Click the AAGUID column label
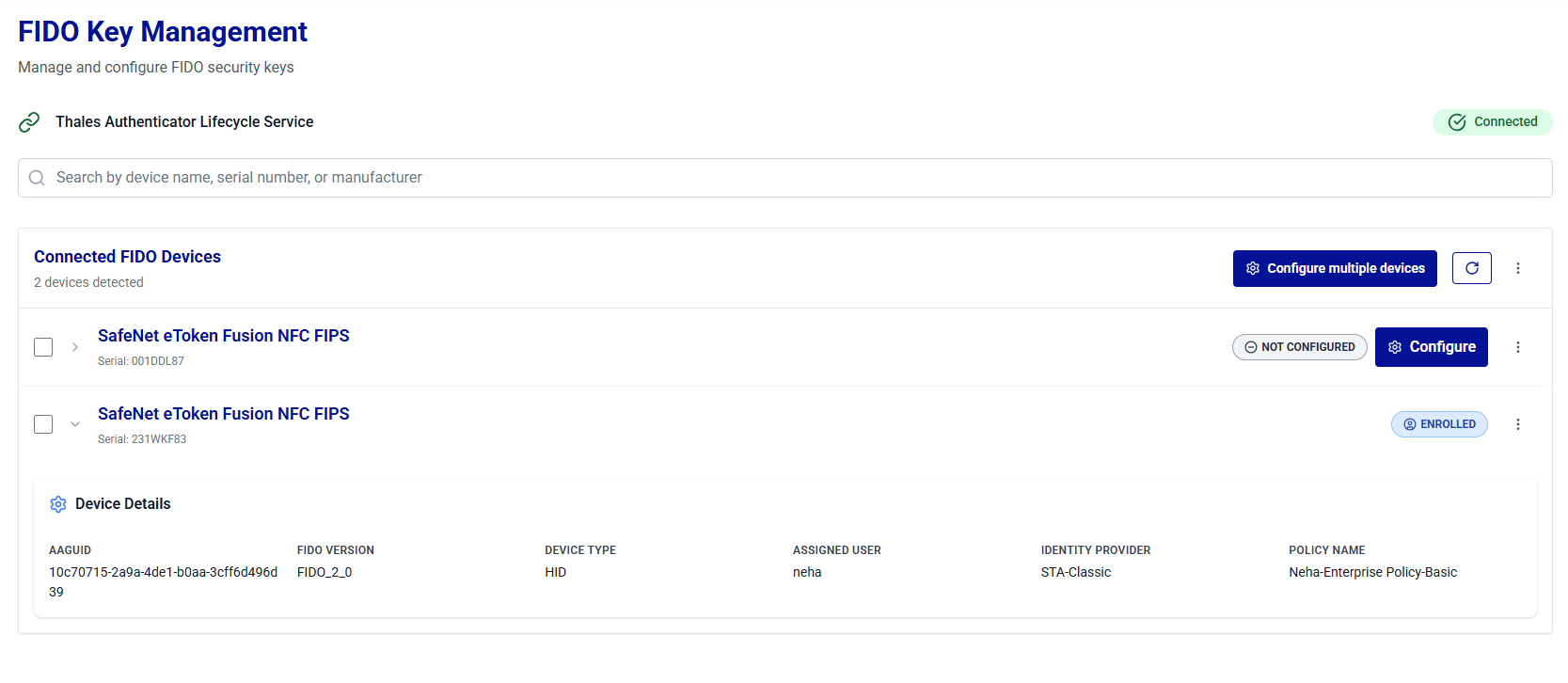 point(70,550)
